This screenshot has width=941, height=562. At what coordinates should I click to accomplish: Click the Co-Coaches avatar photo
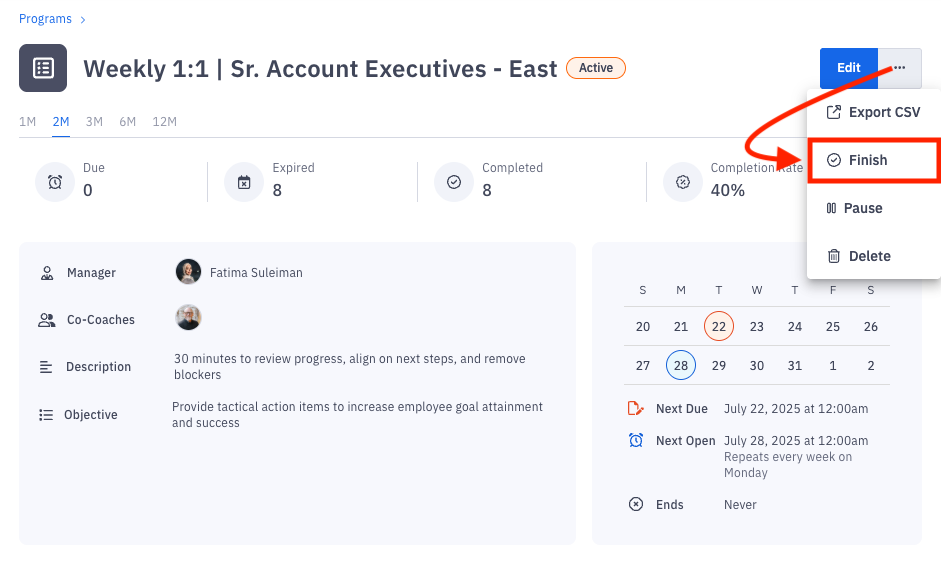coord(188,318)
